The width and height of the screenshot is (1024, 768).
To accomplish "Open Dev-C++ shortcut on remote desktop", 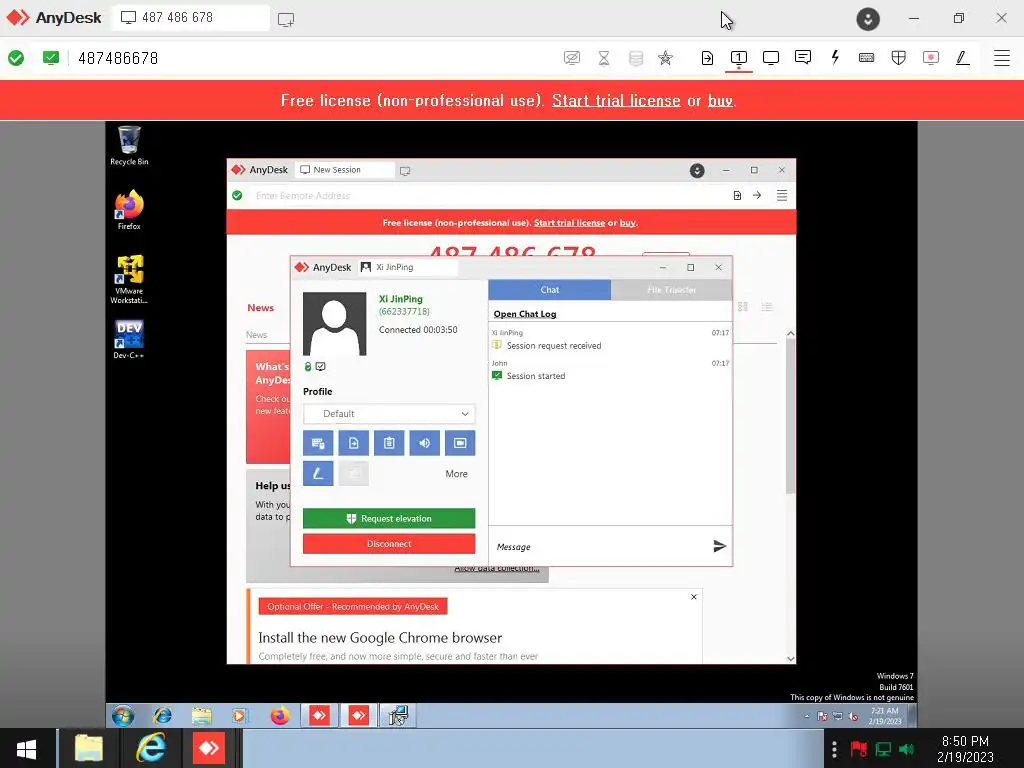I will (x=129, y=339).
